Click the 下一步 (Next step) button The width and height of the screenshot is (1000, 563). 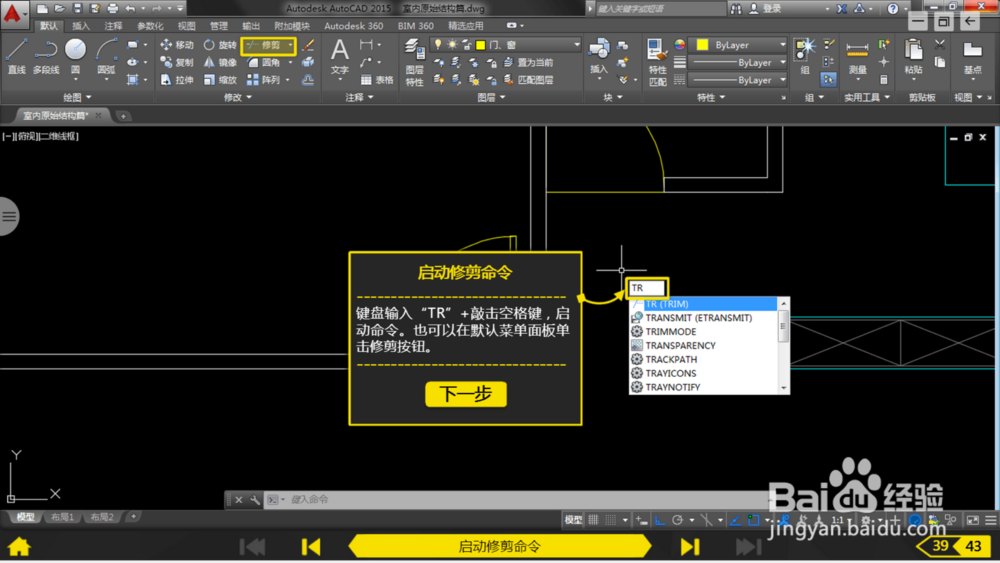[466, 394]
